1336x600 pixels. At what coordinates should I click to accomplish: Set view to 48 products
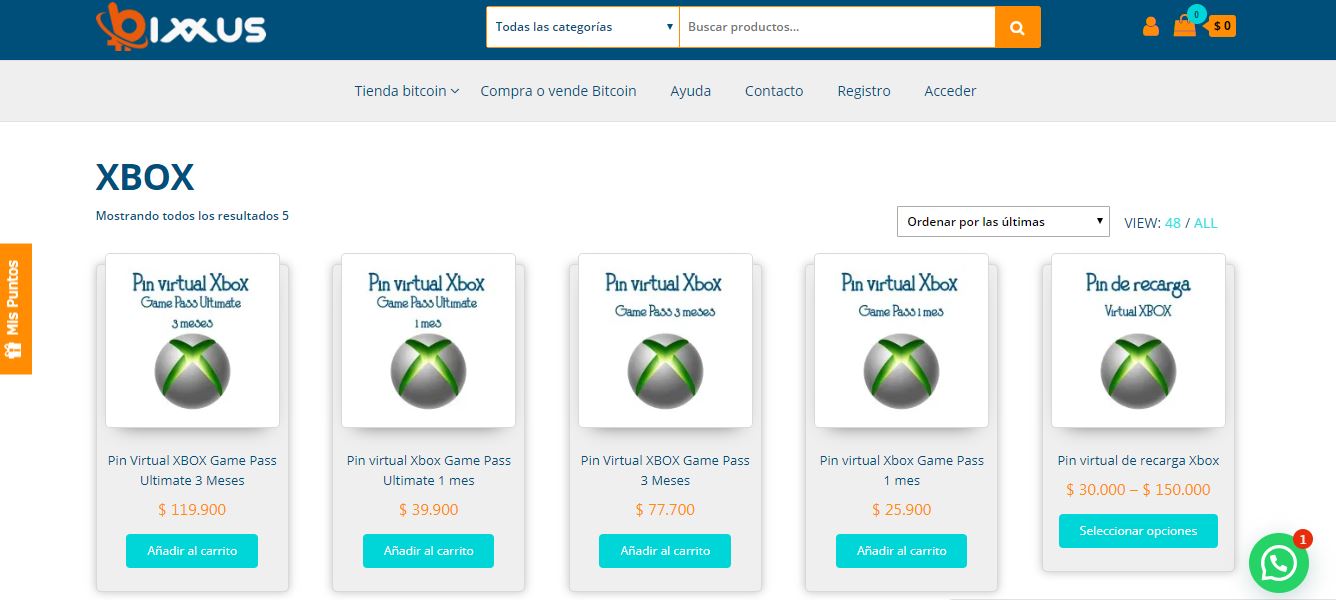point(1173,223)
